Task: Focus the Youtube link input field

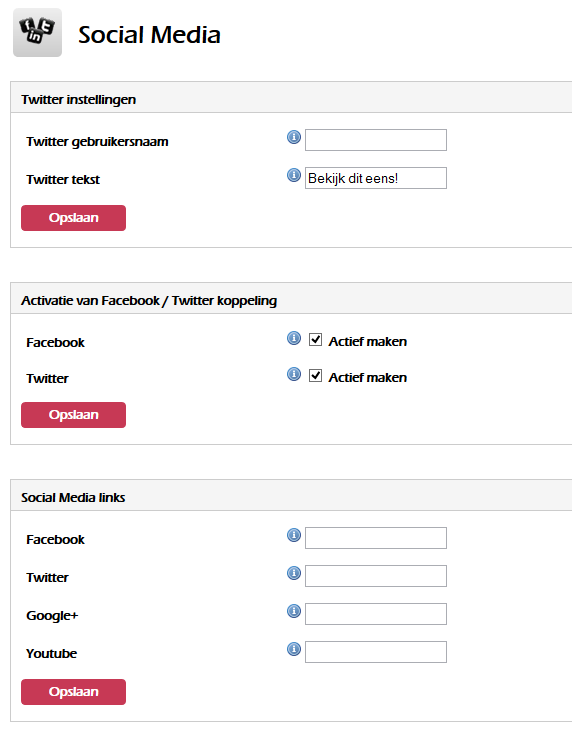Action: [376, 652]
